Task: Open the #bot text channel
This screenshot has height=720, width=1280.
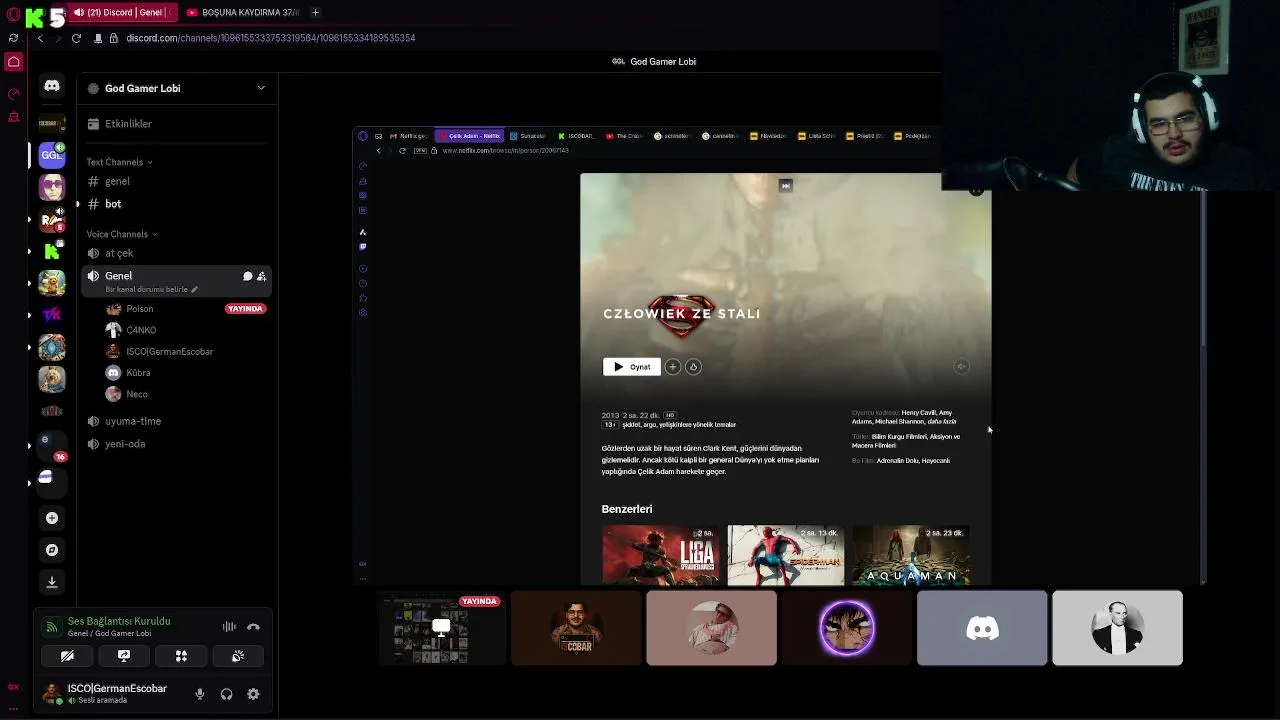Action: pyautogui.click(x=176, y=204)
